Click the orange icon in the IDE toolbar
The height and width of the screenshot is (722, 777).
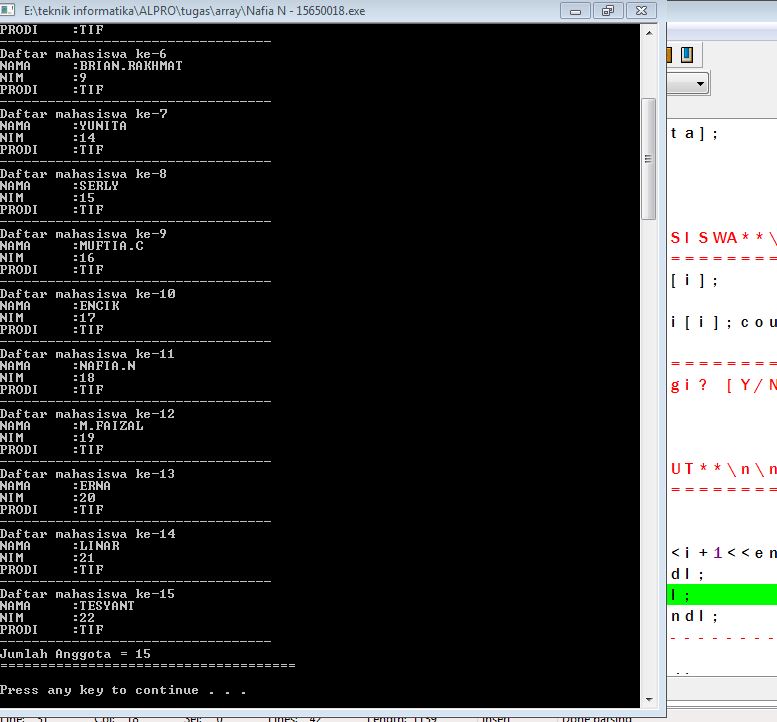pos(669,55)
